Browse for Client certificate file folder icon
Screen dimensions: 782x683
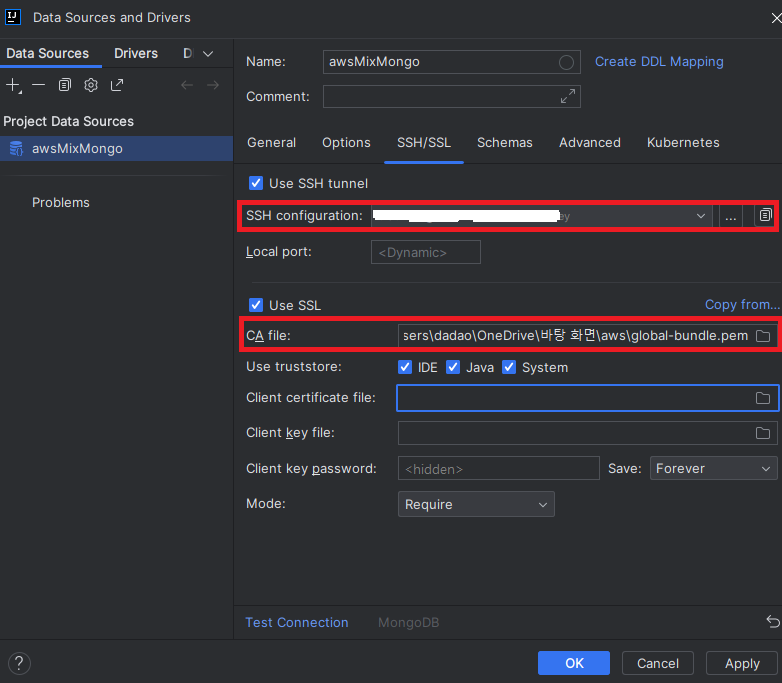[x=763, y=398]
